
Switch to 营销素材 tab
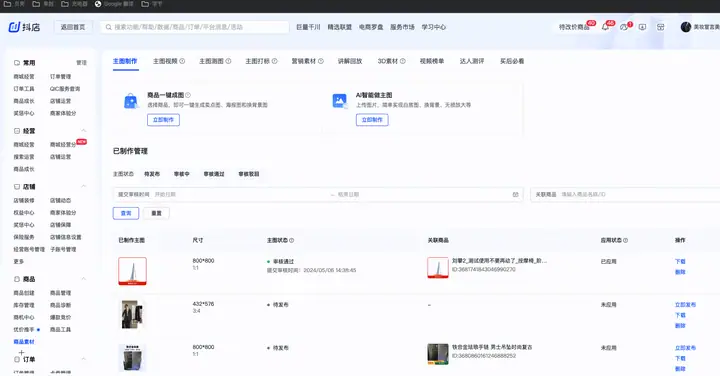click(x=304, y=61)
